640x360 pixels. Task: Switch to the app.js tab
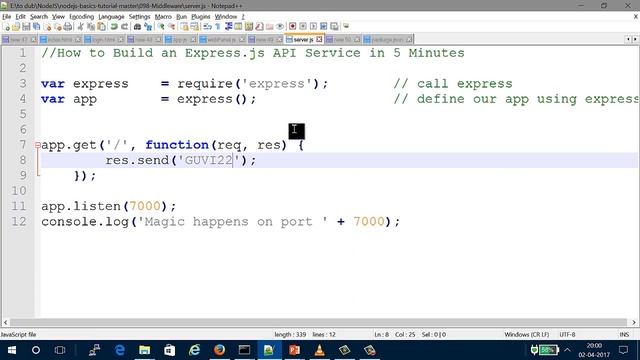(x=180, y=40)
